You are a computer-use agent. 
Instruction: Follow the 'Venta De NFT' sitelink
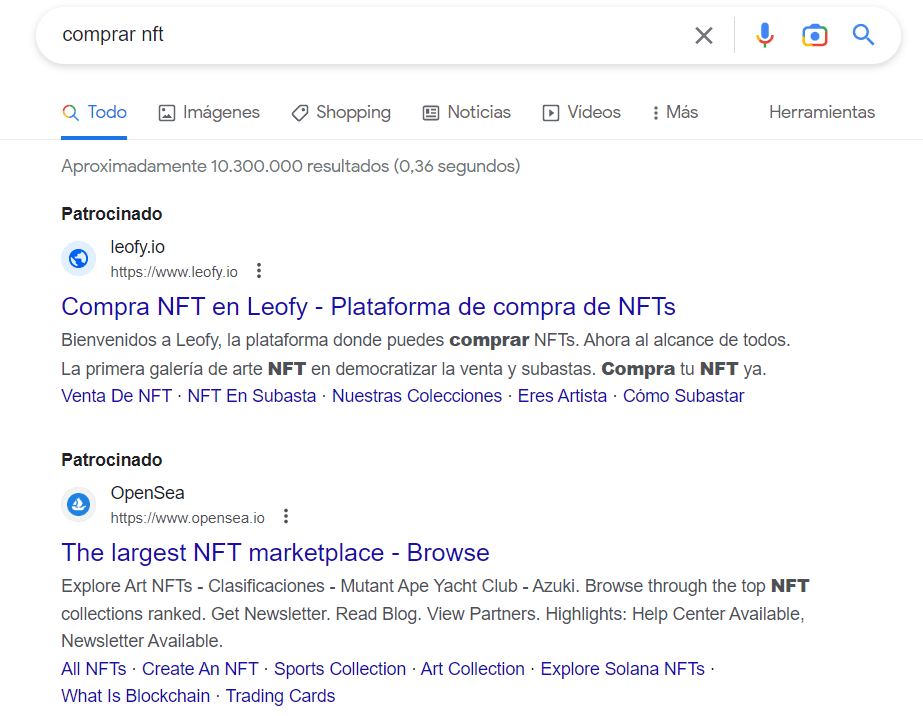117,396
